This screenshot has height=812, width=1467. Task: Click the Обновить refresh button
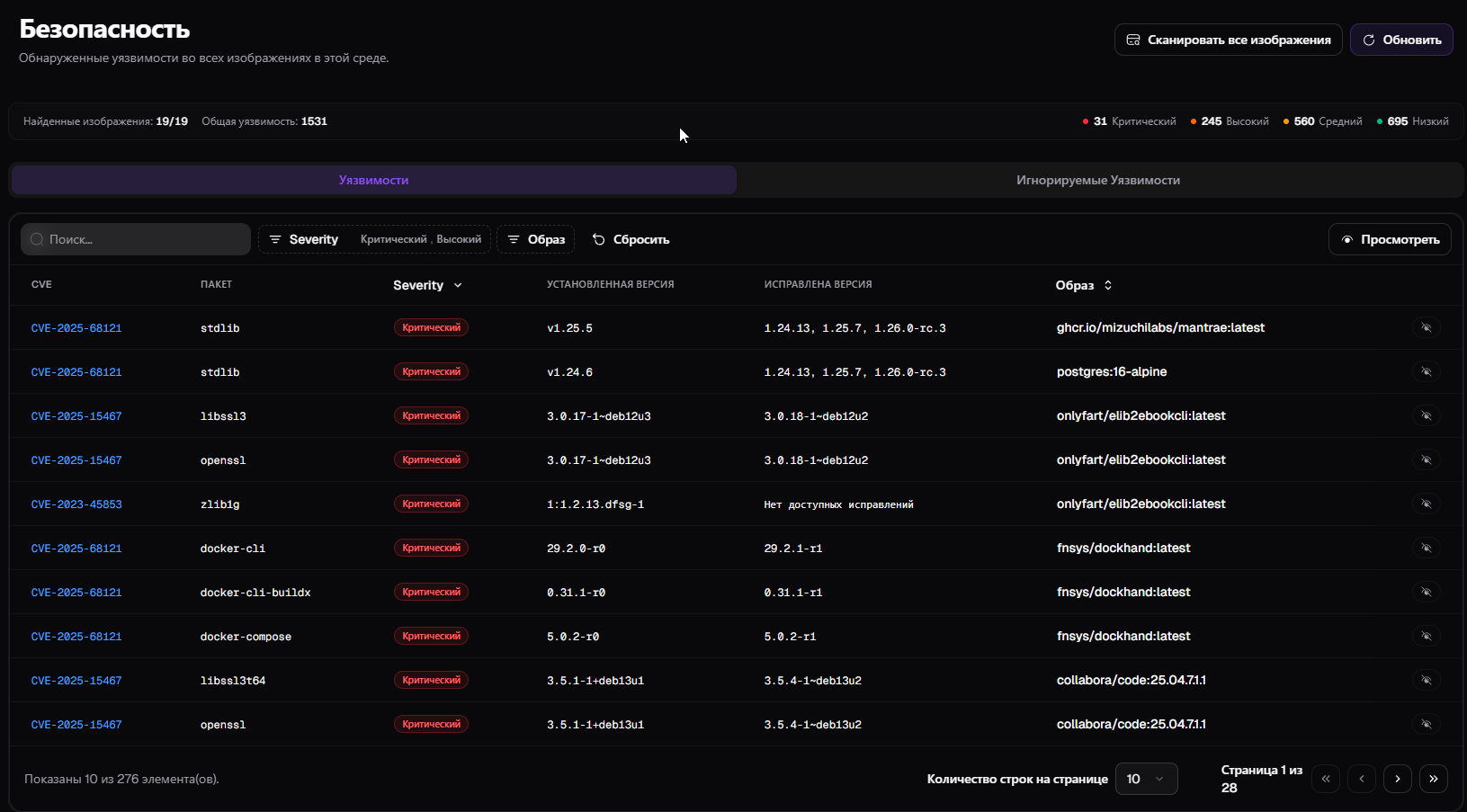[1400, 40]
